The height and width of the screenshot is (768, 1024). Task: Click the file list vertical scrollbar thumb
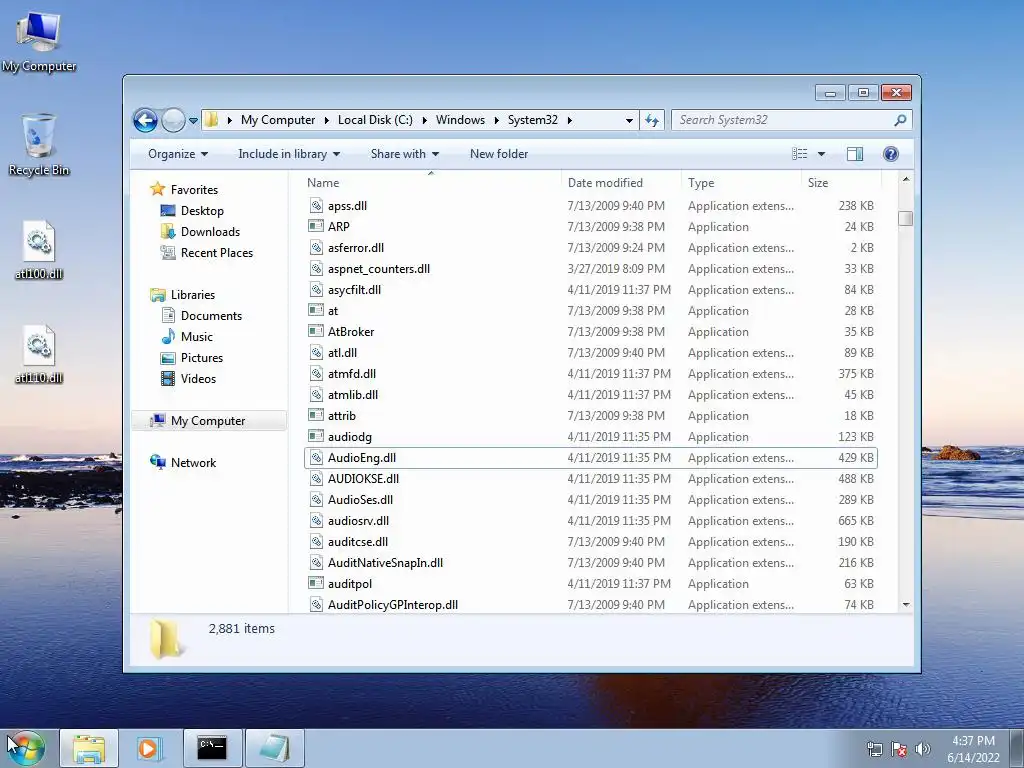coord(905,218)
